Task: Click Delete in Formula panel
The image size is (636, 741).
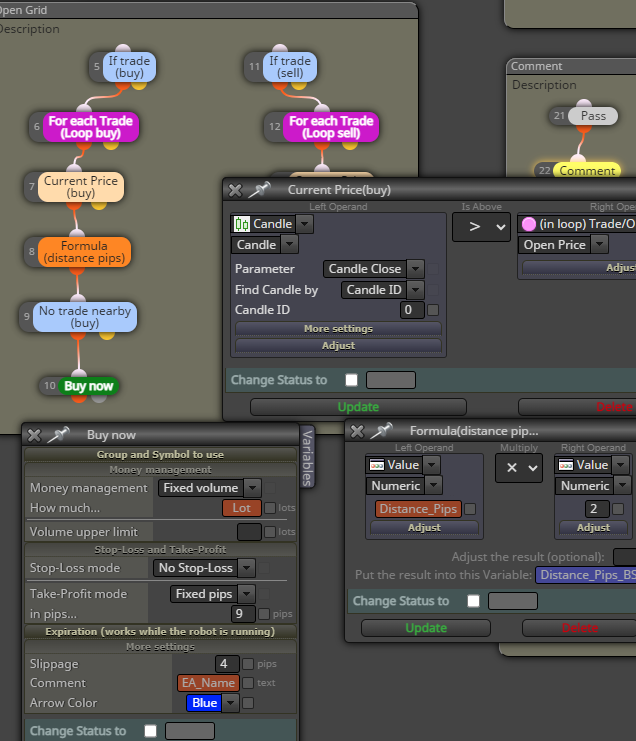Action: click(x=580, y=628)
